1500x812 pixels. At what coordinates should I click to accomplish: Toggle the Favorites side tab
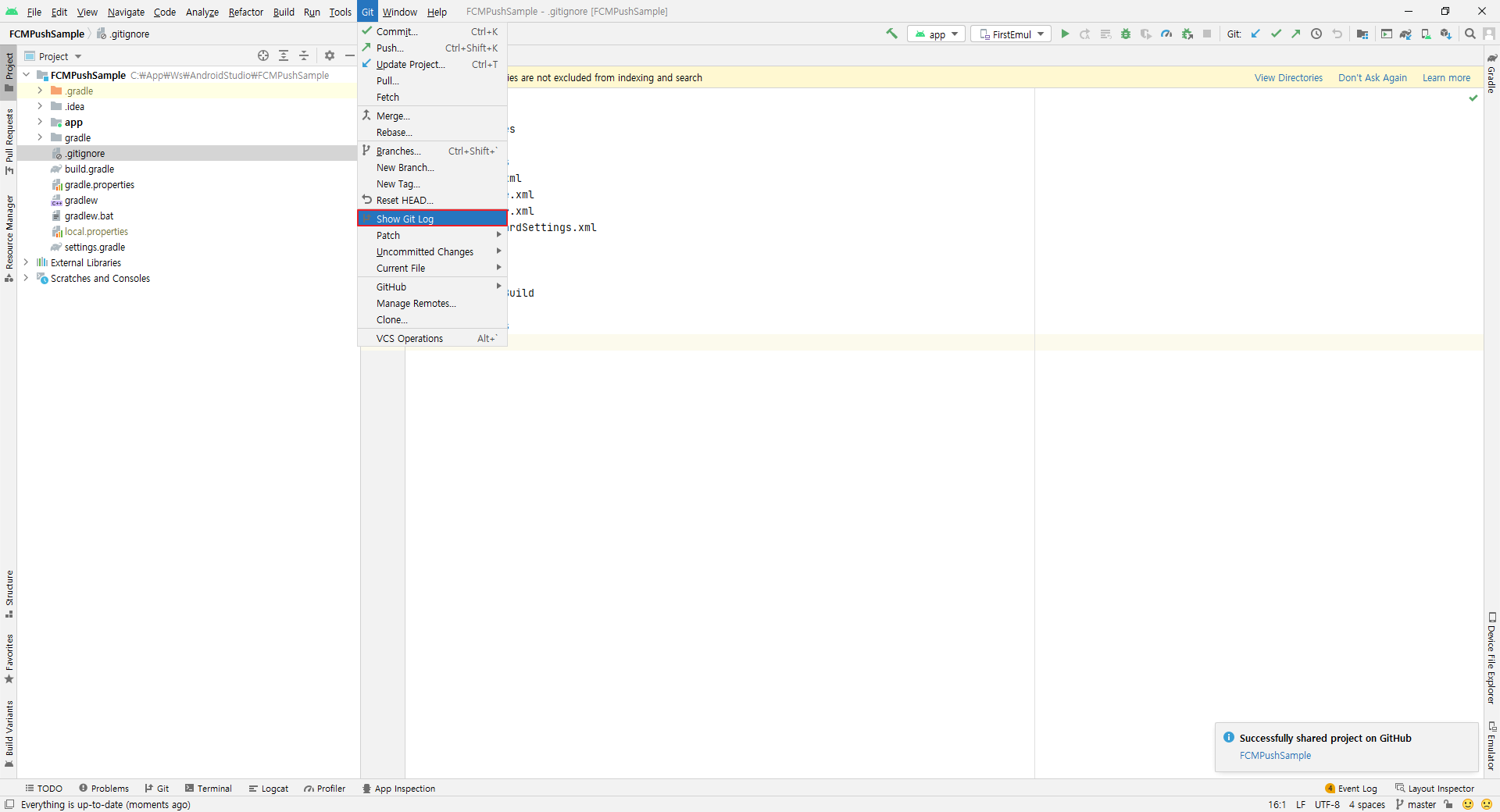click(x=9, y=658)
